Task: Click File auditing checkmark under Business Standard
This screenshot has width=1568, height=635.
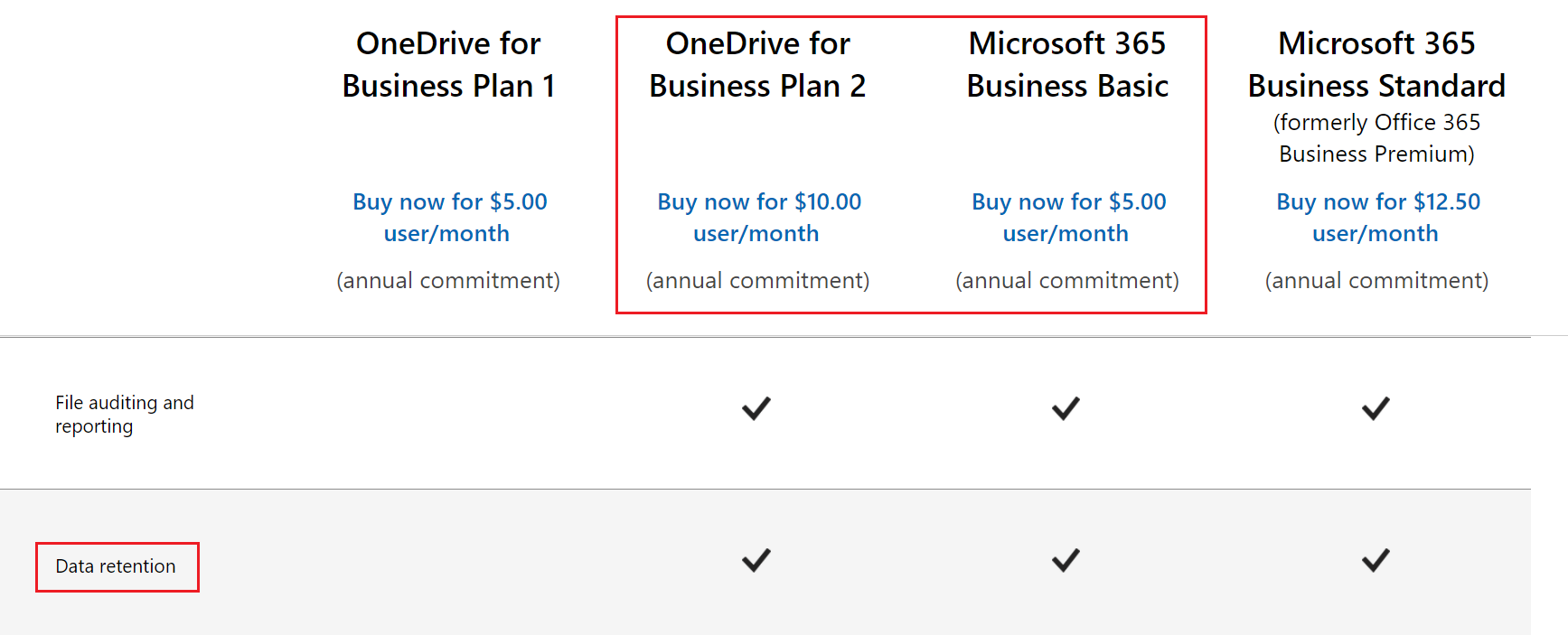Action: click(x=1376, y=408)
